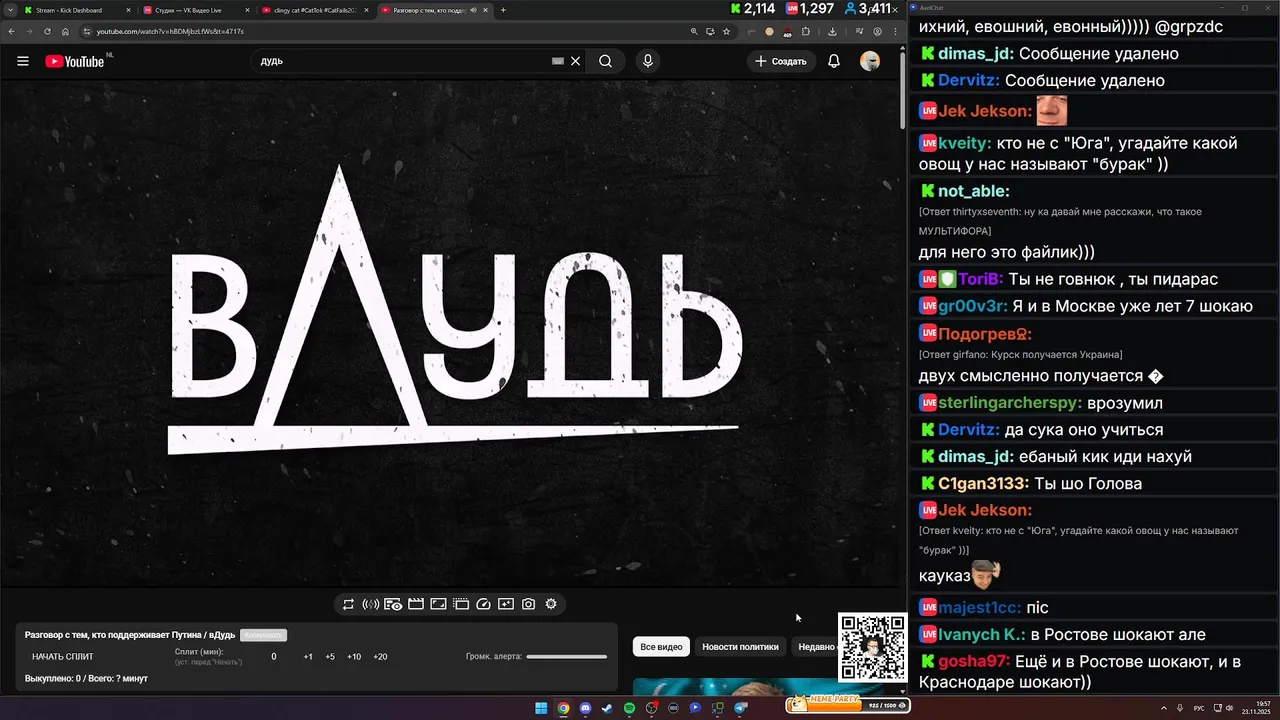Click the вДудь video player area
The width and height of the screenshot is (1280, 720).
(450, 333)
